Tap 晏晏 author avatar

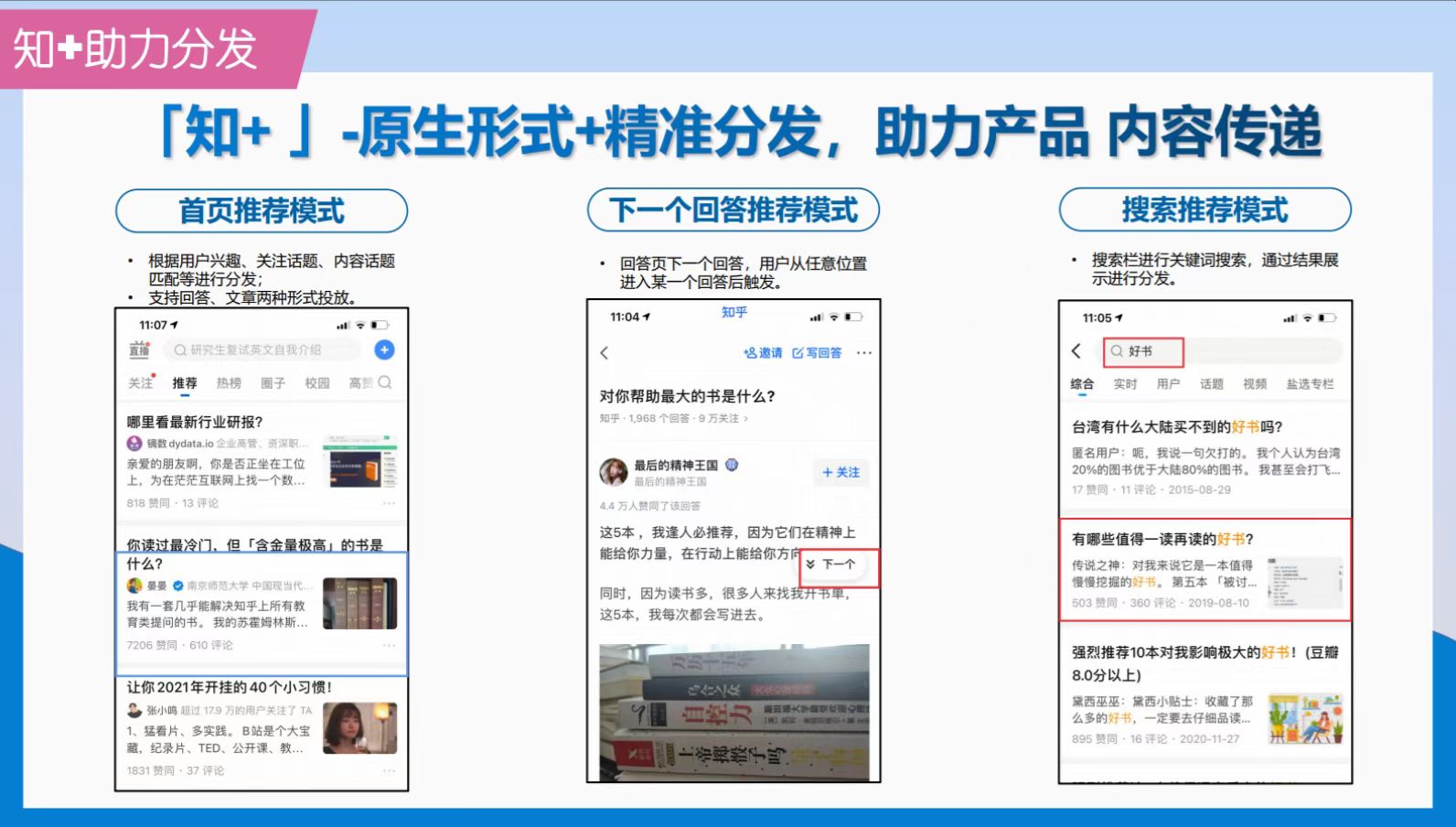point(134,585)
